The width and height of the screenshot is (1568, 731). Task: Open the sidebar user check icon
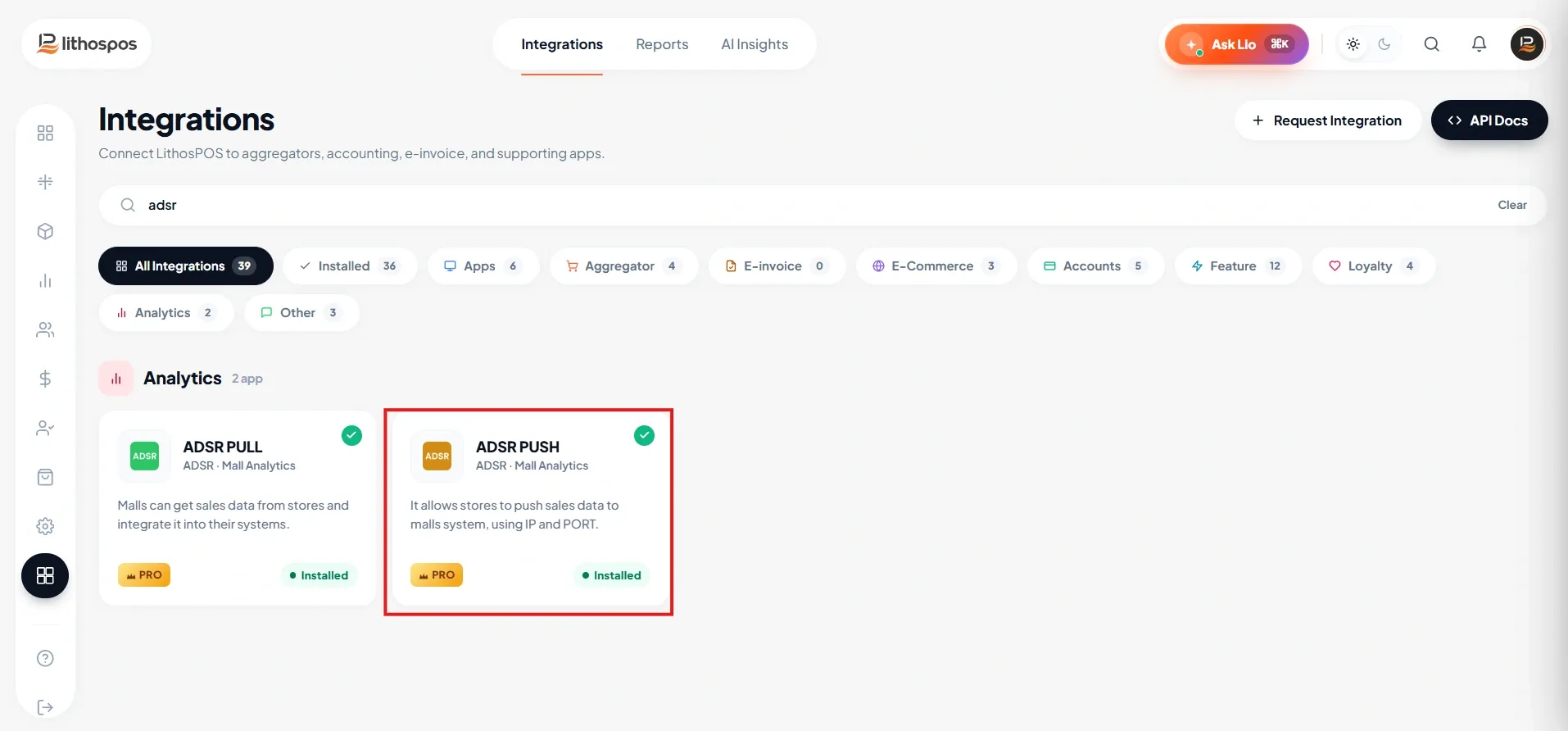pyautogui.click(x=45, y=428)
